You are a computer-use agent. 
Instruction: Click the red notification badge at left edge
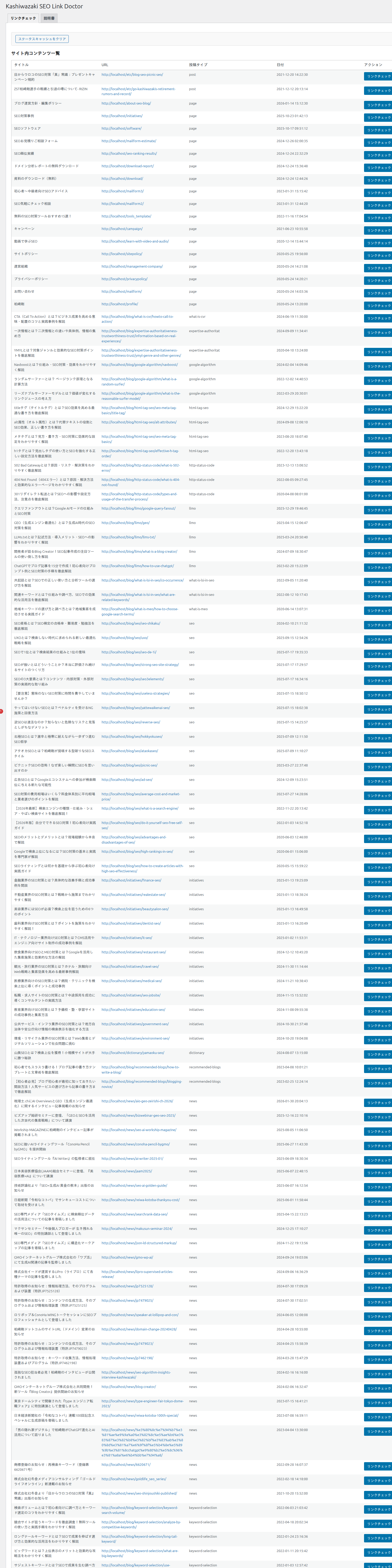(x=1, y=711)
